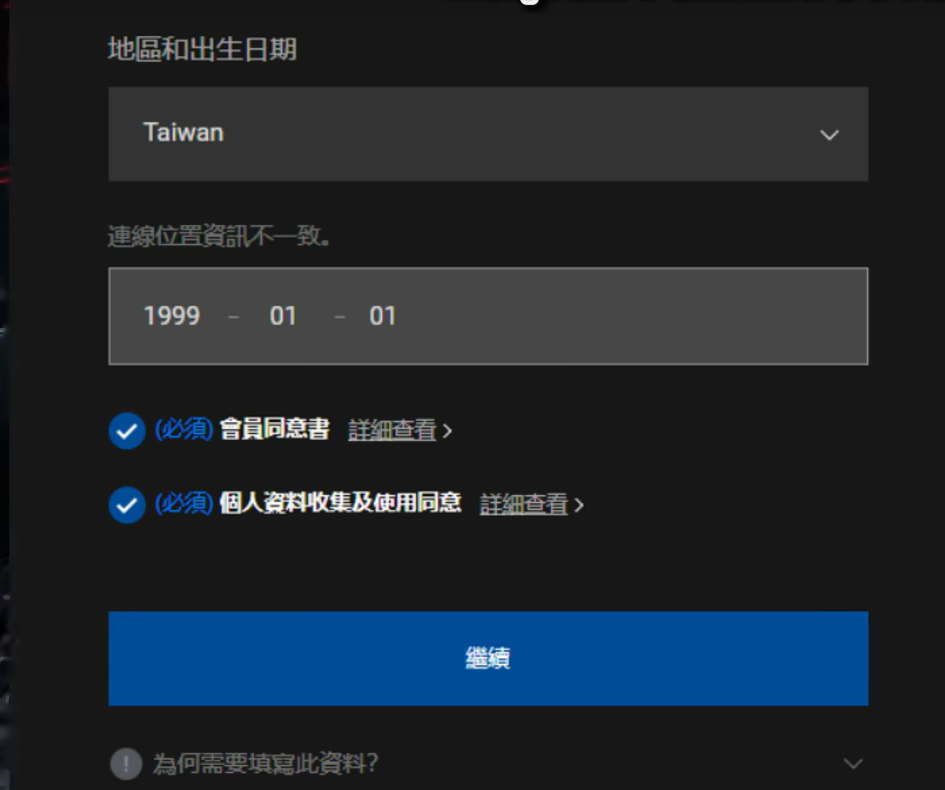Select the birth day 01 field

pyautogui.click(x=382, y=316)
